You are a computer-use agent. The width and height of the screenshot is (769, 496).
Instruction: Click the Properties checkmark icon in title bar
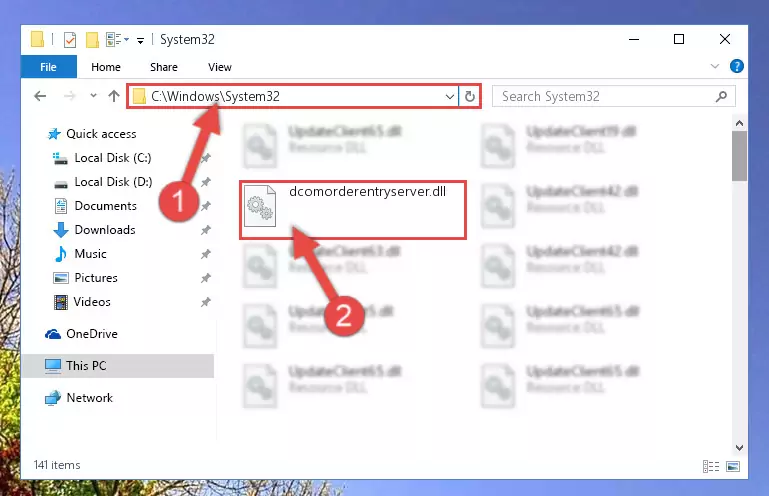pyautogui.click(x=70, y=40)
